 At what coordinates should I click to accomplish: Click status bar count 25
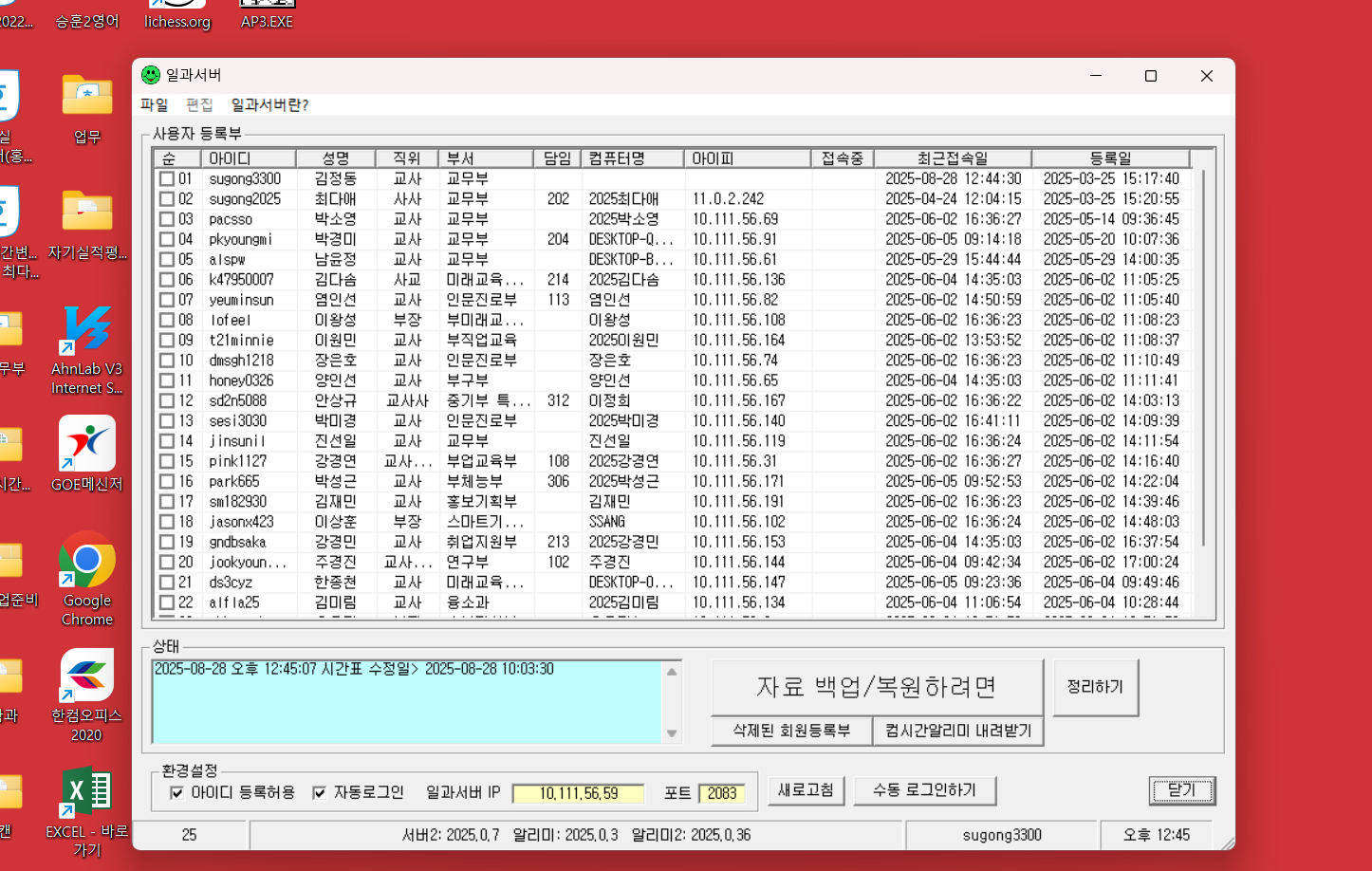(190, 835)
